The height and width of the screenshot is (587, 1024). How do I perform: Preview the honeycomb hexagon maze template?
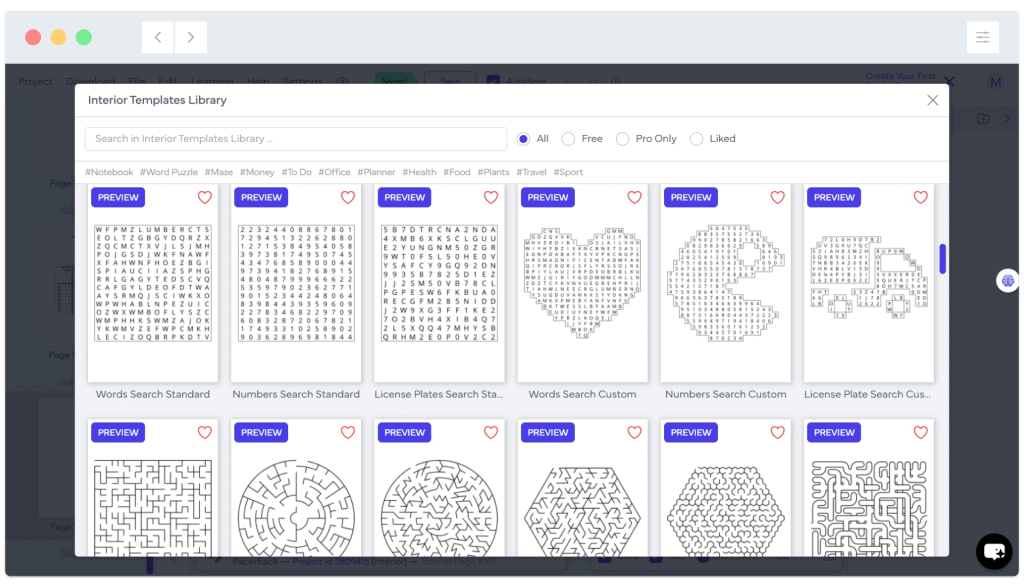pyautogui.click(x=691, y=432)
